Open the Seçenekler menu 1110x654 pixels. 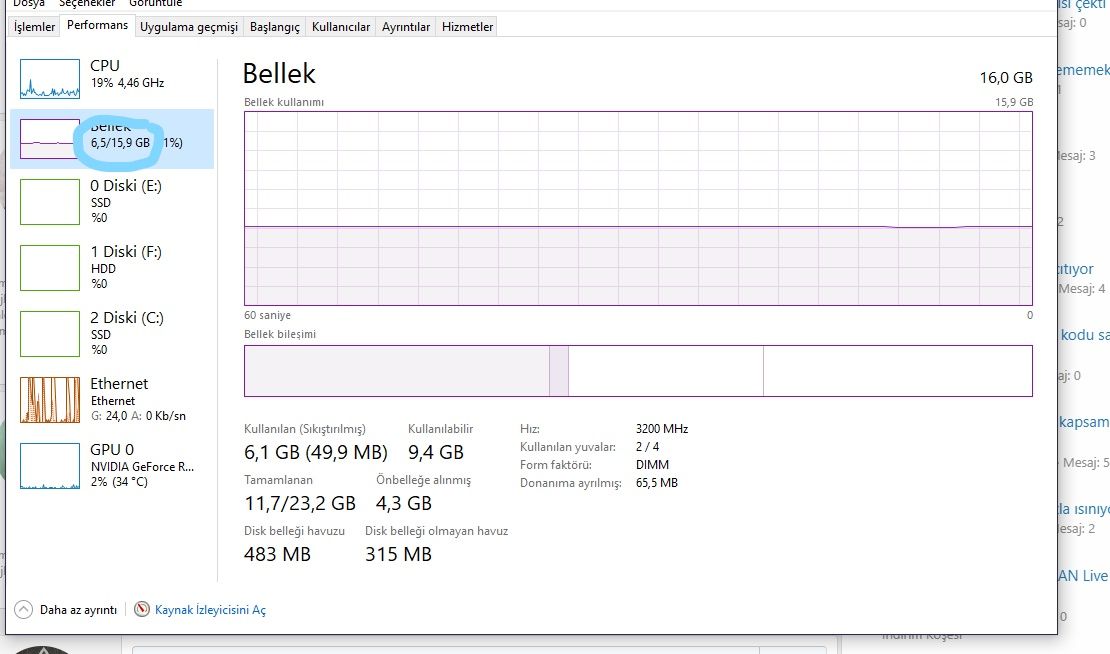(x=86, y=4)
